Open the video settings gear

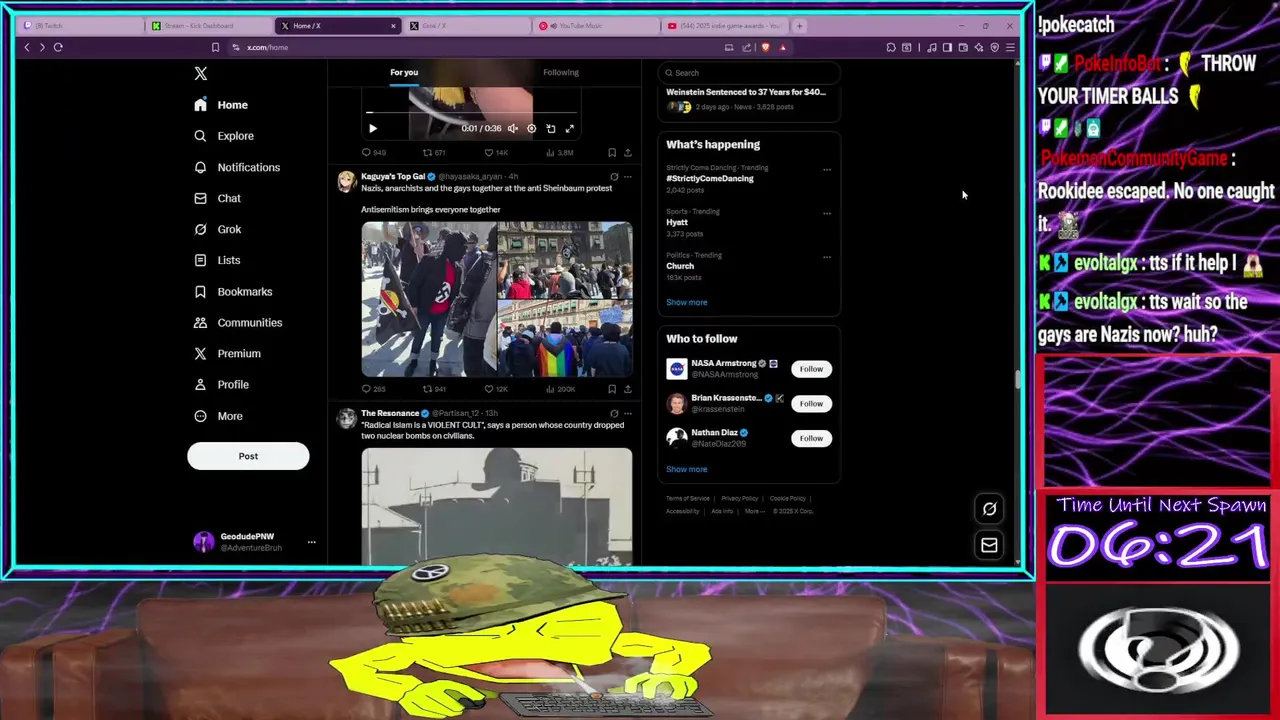click(531, 128)
